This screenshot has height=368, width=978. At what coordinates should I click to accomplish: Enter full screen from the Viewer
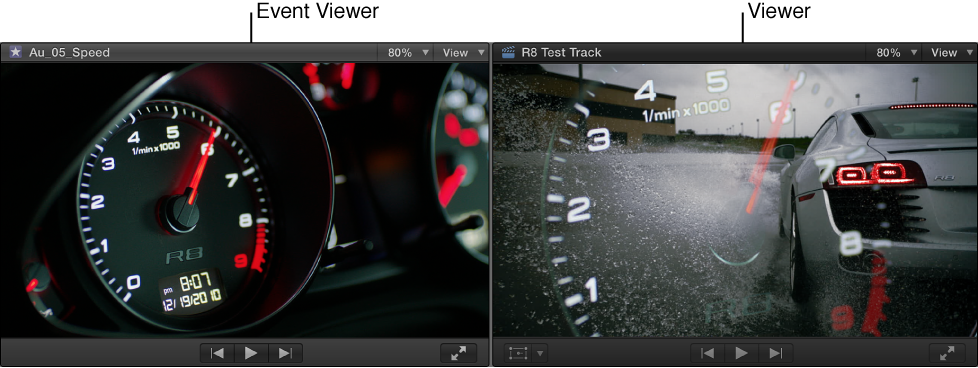(947, 353)
